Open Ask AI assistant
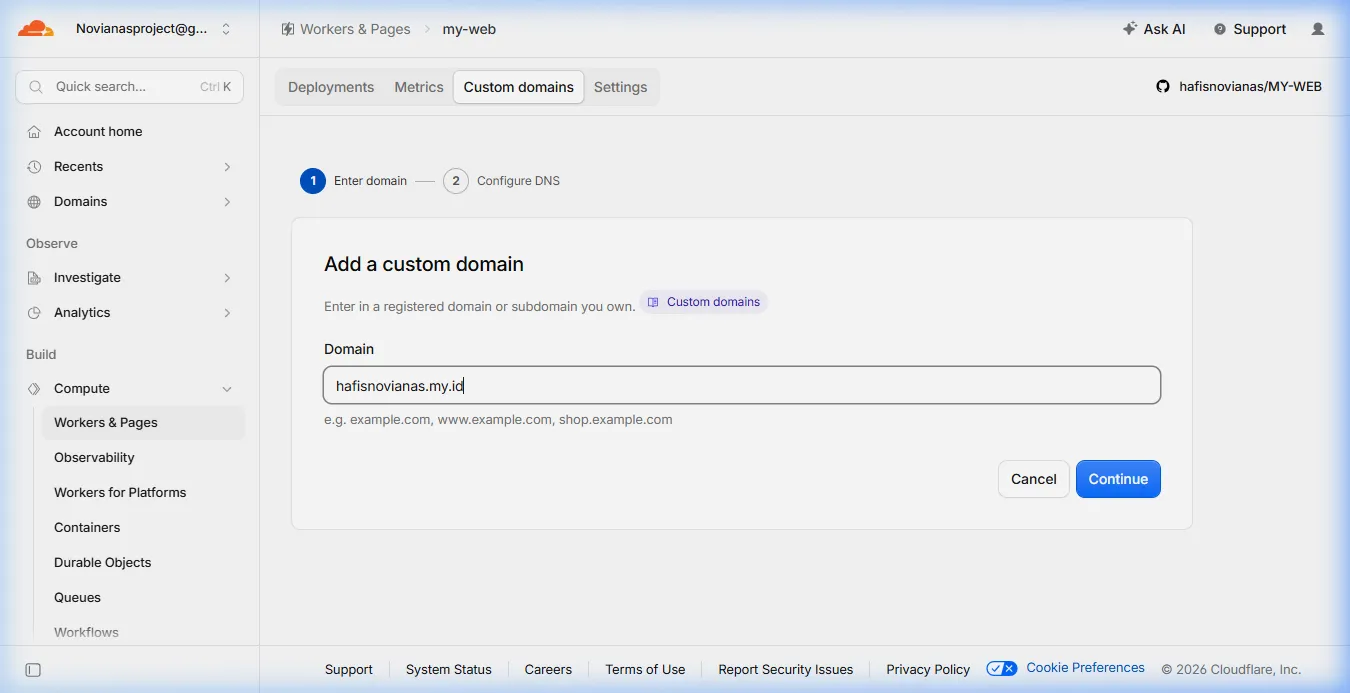The height and width of the screenshot is (693, 1350). [x=1154, y=29]
